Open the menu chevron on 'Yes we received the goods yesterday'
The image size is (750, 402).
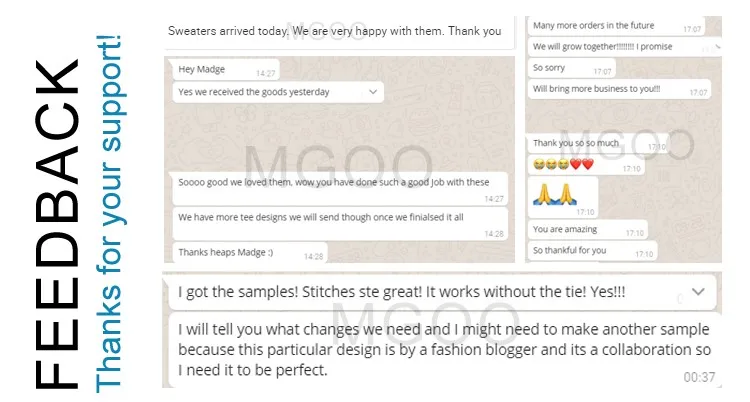(x=374, y=92)
